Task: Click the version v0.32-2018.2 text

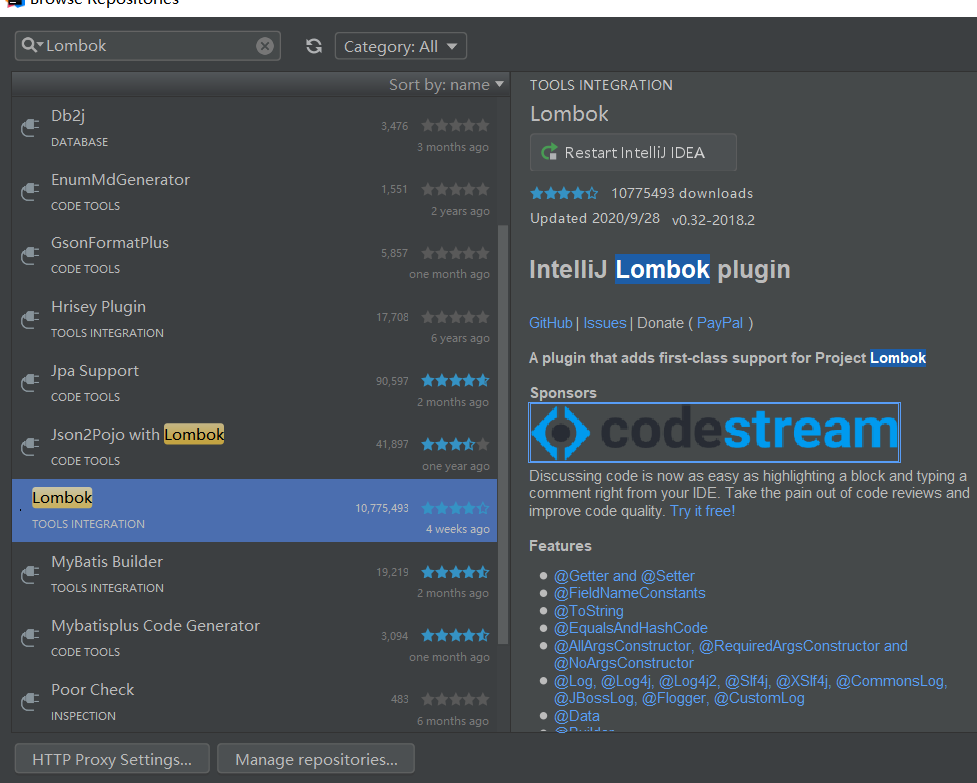Action: (713, 220)
